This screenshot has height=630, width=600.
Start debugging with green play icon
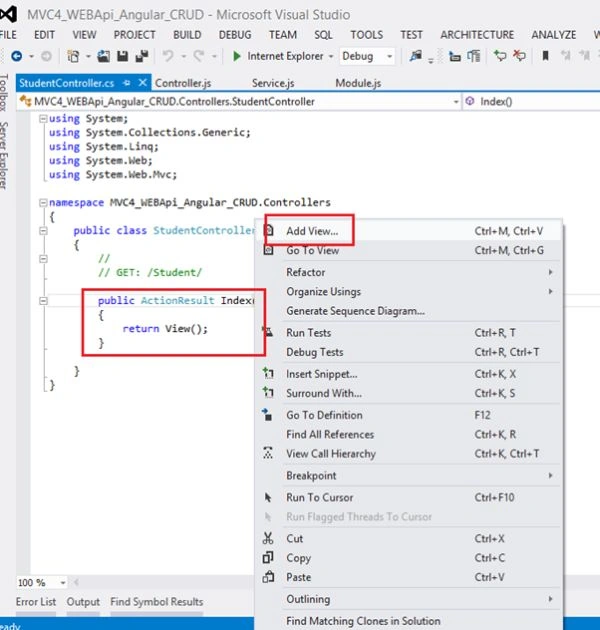click(237, 56)
